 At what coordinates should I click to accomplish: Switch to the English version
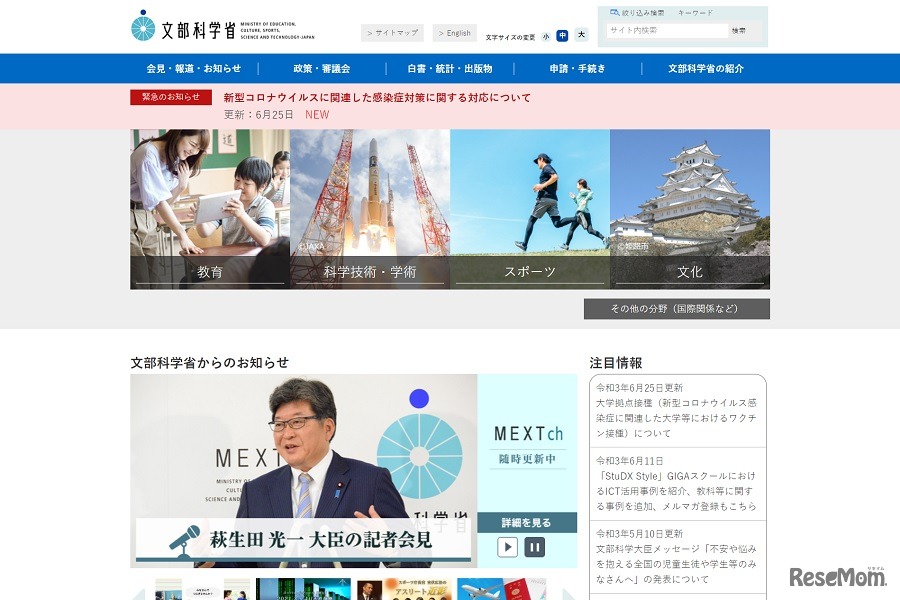point(455,32)
